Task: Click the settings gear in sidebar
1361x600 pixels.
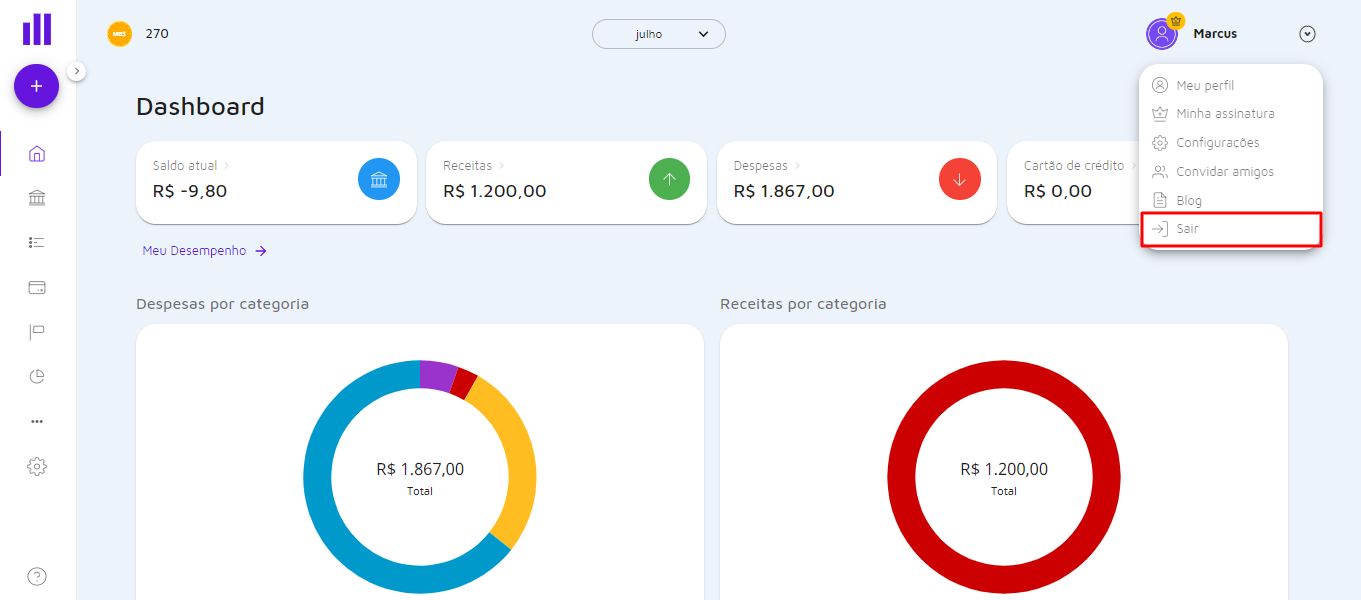Action: tap(37, 466)
